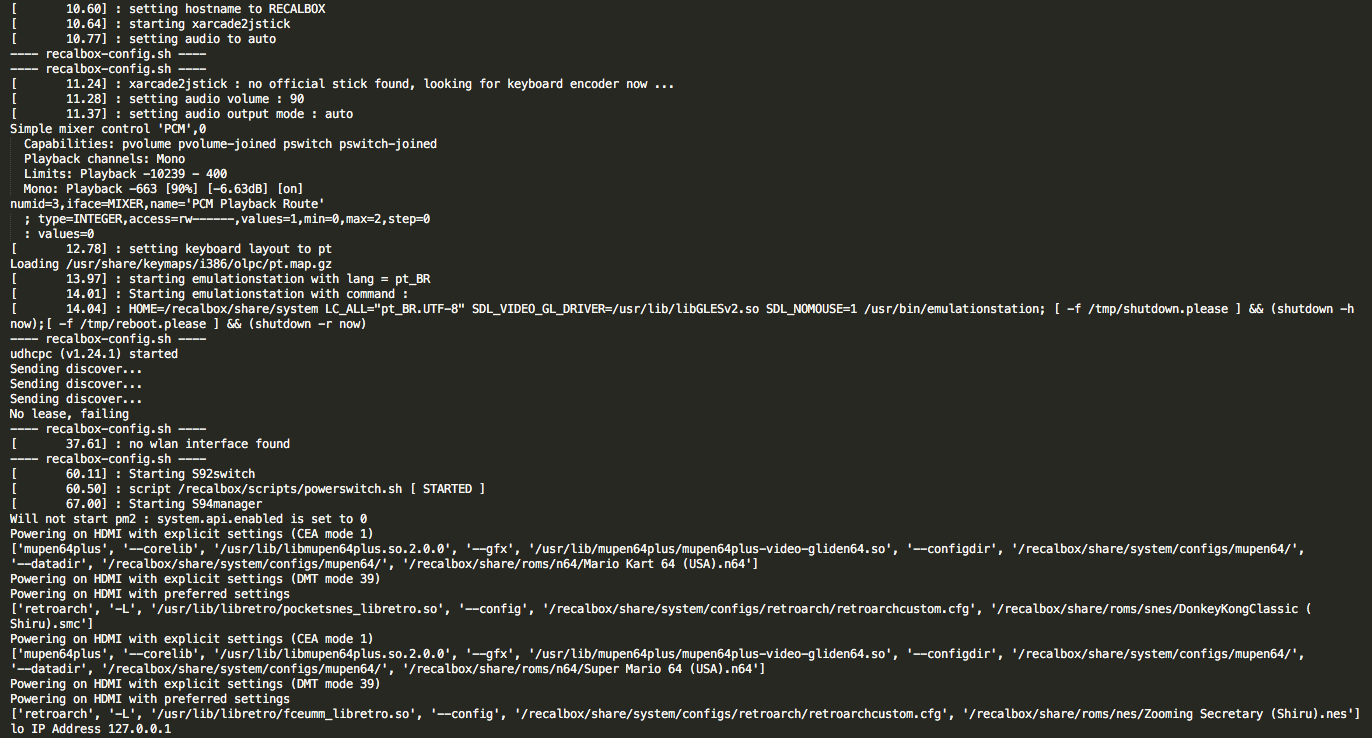
Task: Click the powerswitch.sh [ STARTED ] line
Action: (247, 489)
